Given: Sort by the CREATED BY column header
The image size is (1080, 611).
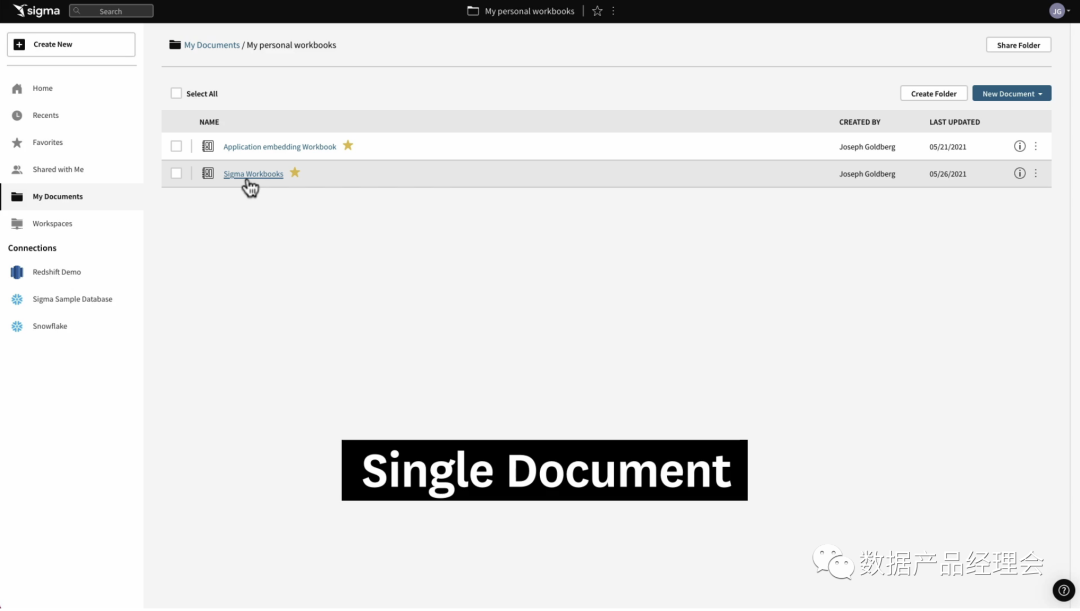Looking at the screenshot, I should pos(860,122).
